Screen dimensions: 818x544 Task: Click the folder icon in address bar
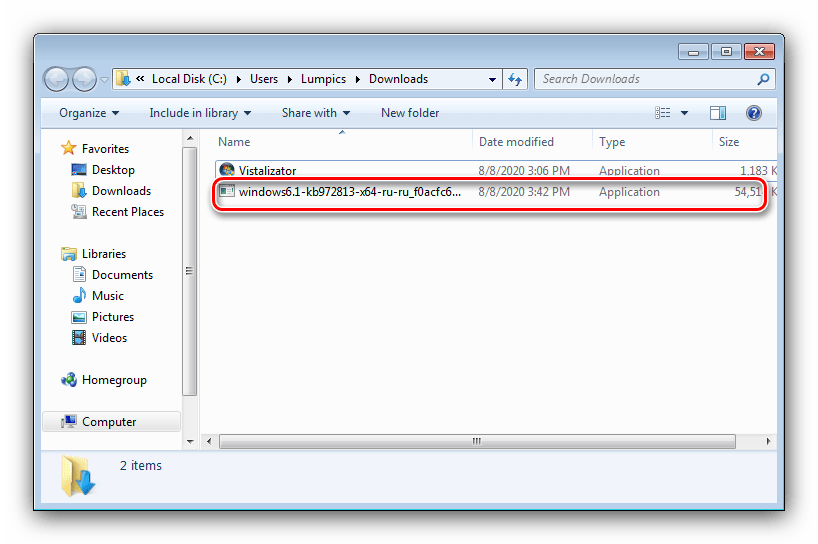123,79
